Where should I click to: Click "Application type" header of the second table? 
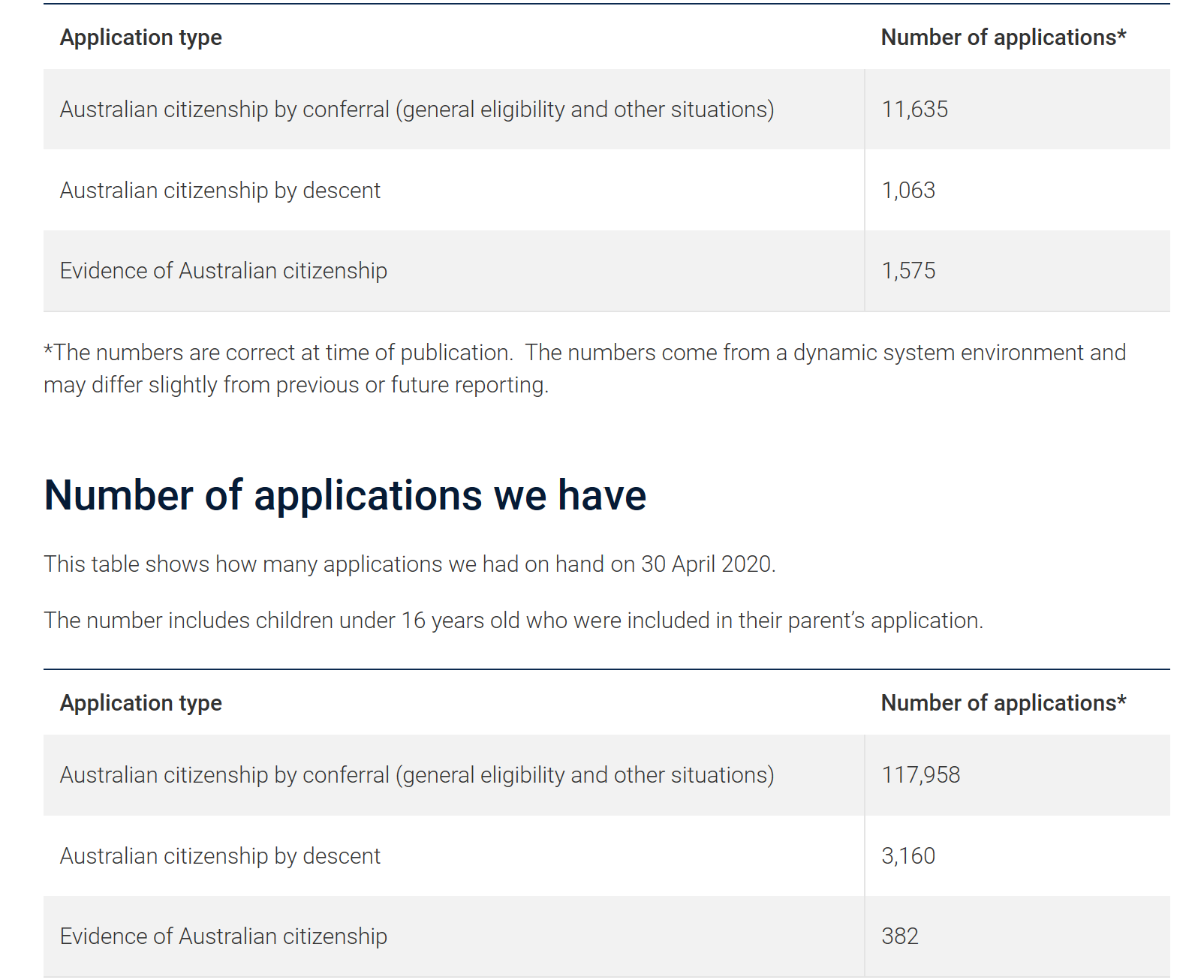point(141,703)
